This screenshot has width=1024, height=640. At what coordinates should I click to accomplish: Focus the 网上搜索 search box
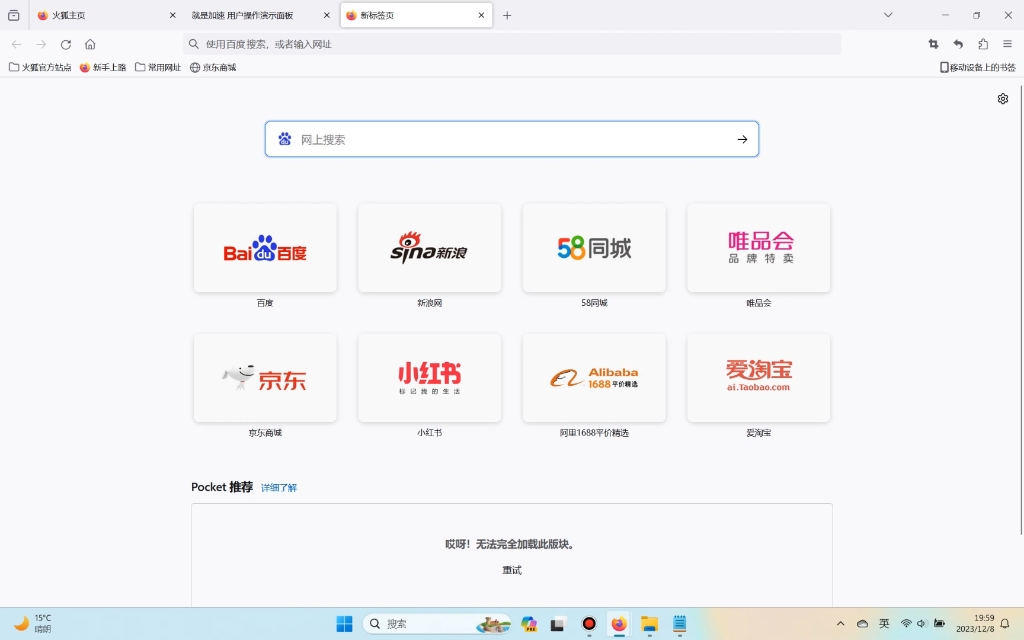(x=512, y=139)
